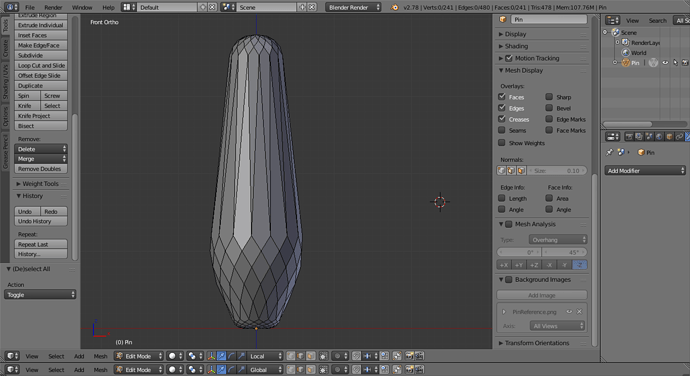Uncheck Creases overlay
The image size is (690, 376).
coord(502,118)
